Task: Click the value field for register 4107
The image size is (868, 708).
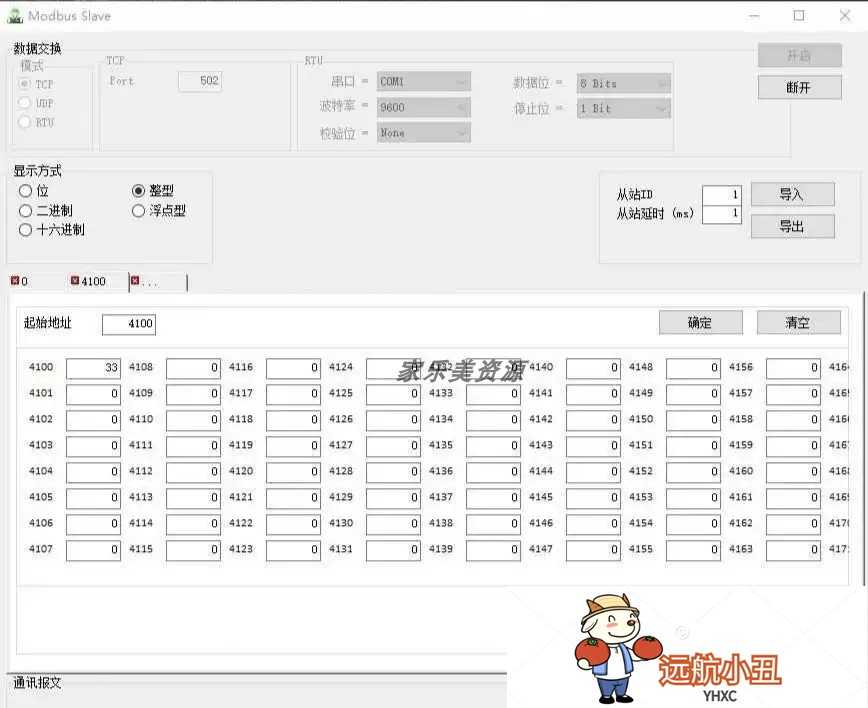Action: (93, 550)
